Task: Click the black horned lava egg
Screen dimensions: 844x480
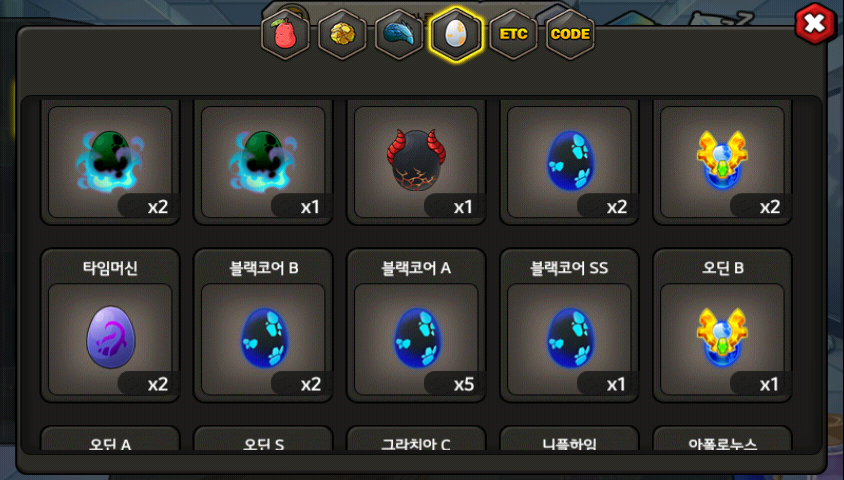Action: point(416,161)
